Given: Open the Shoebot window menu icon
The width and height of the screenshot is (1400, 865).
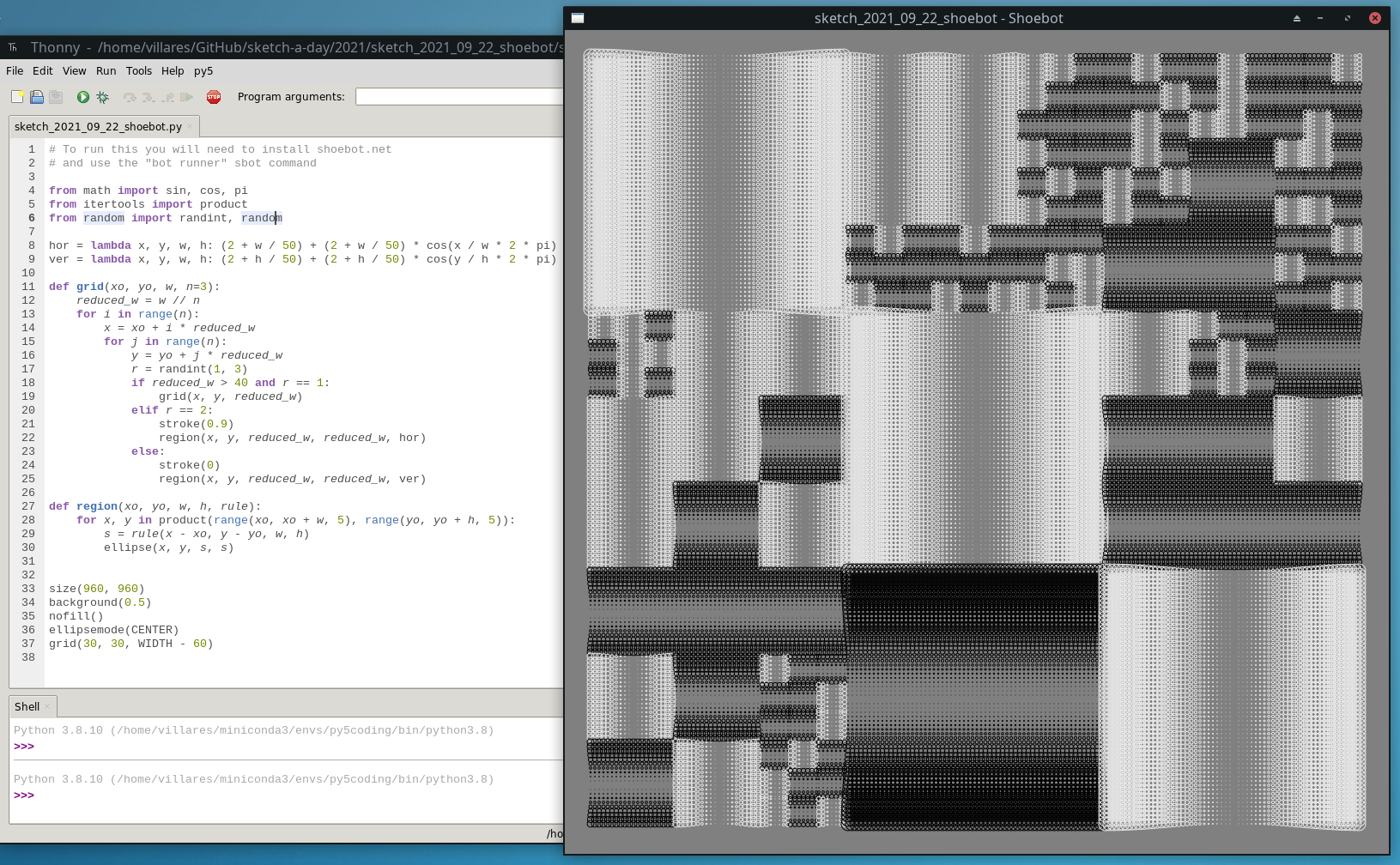Looking at the screenshot, I should pos(578,18).
